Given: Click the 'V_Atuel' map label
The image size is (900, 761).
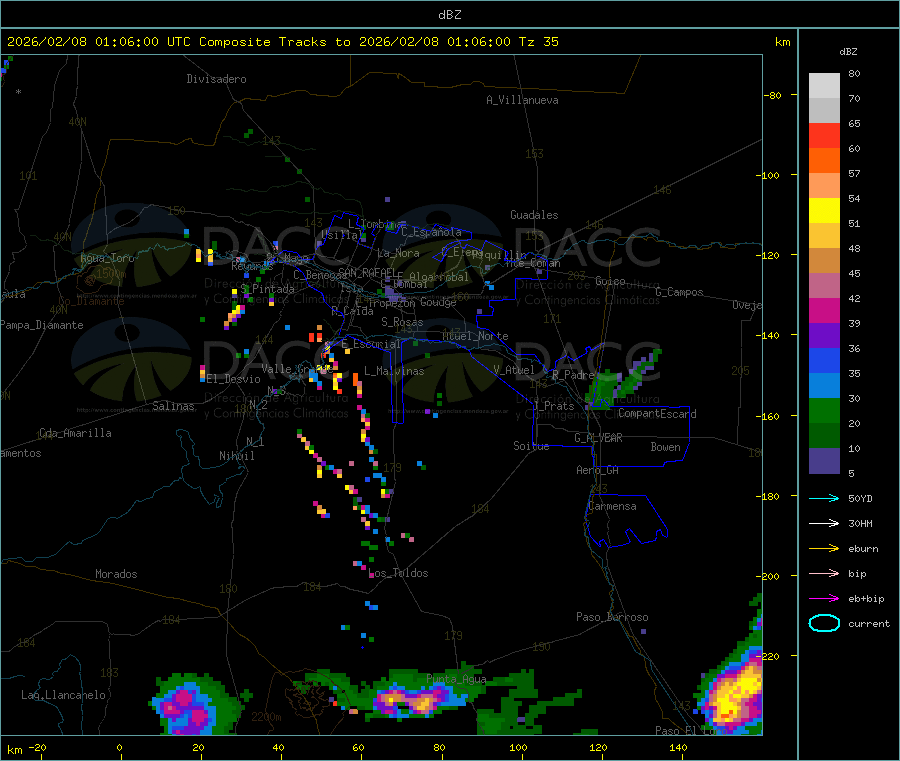Looking at the screenshot, I should click(514, 370).
